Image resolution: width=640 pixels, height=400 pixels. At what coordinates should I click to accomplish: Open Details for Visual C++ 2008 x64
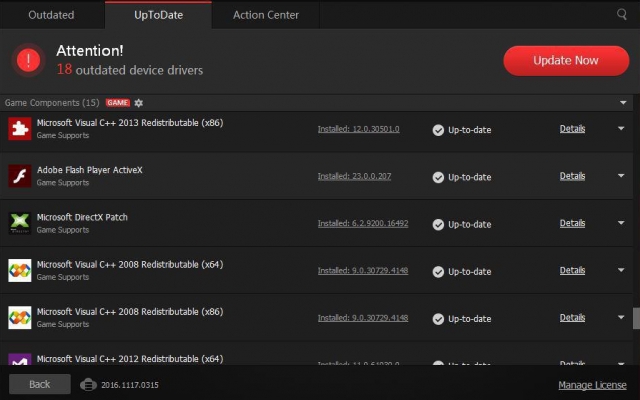point(572,271)
